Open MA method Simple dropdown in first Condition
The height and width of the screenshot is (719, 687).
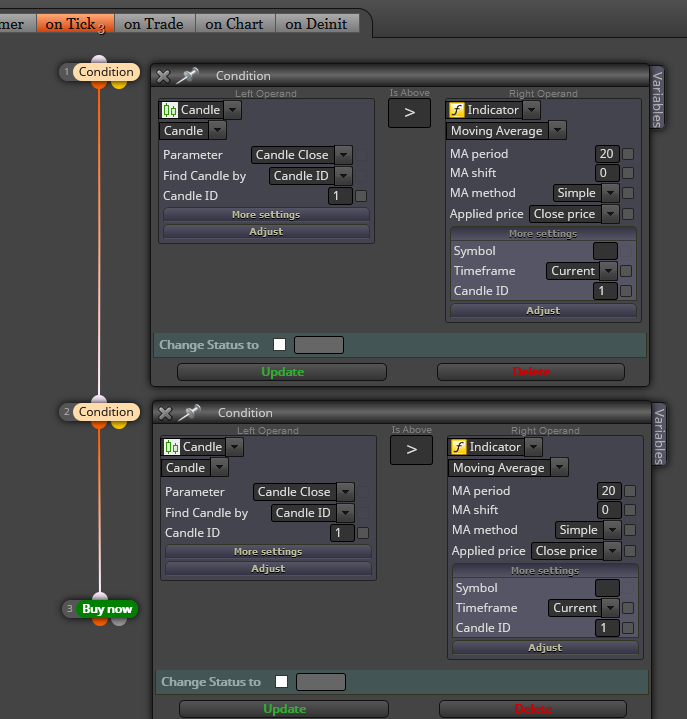pos(586,193)
